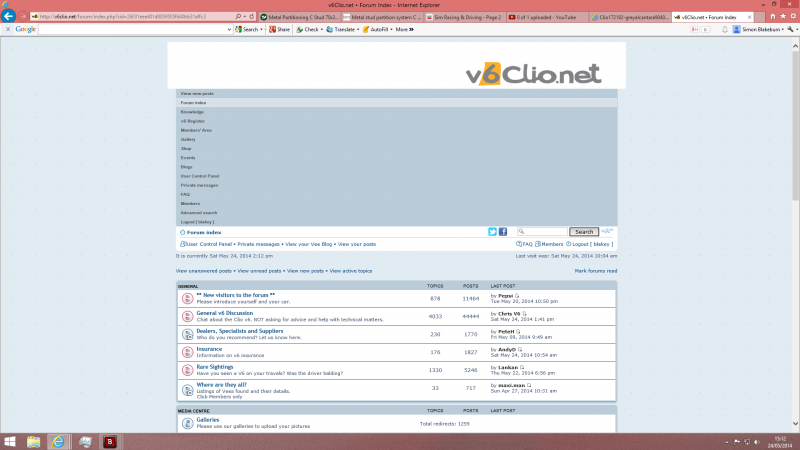Close the Google toolbar with X
Viewport: 800px width, 450px height.
(8, 30)
